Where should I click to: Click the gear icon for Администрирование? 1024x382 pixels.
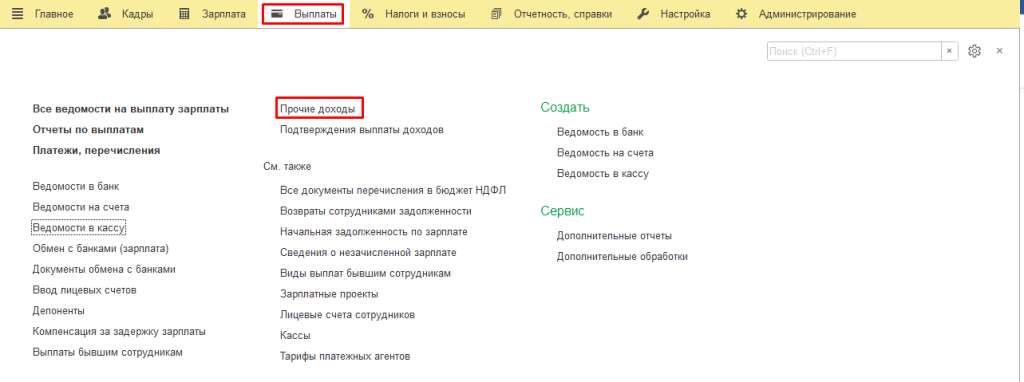(741, 14)
